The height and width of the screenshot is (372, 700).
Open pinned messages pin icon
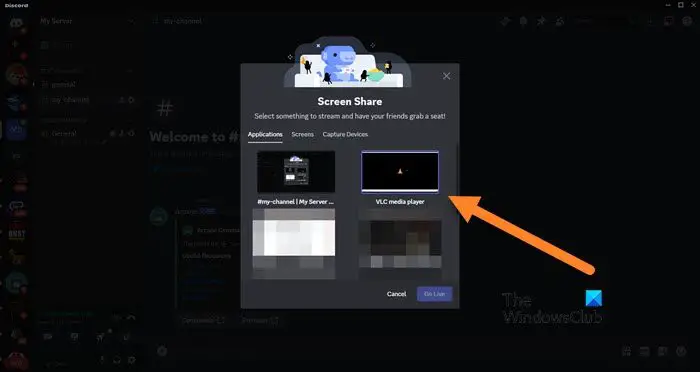pos(541,21)
